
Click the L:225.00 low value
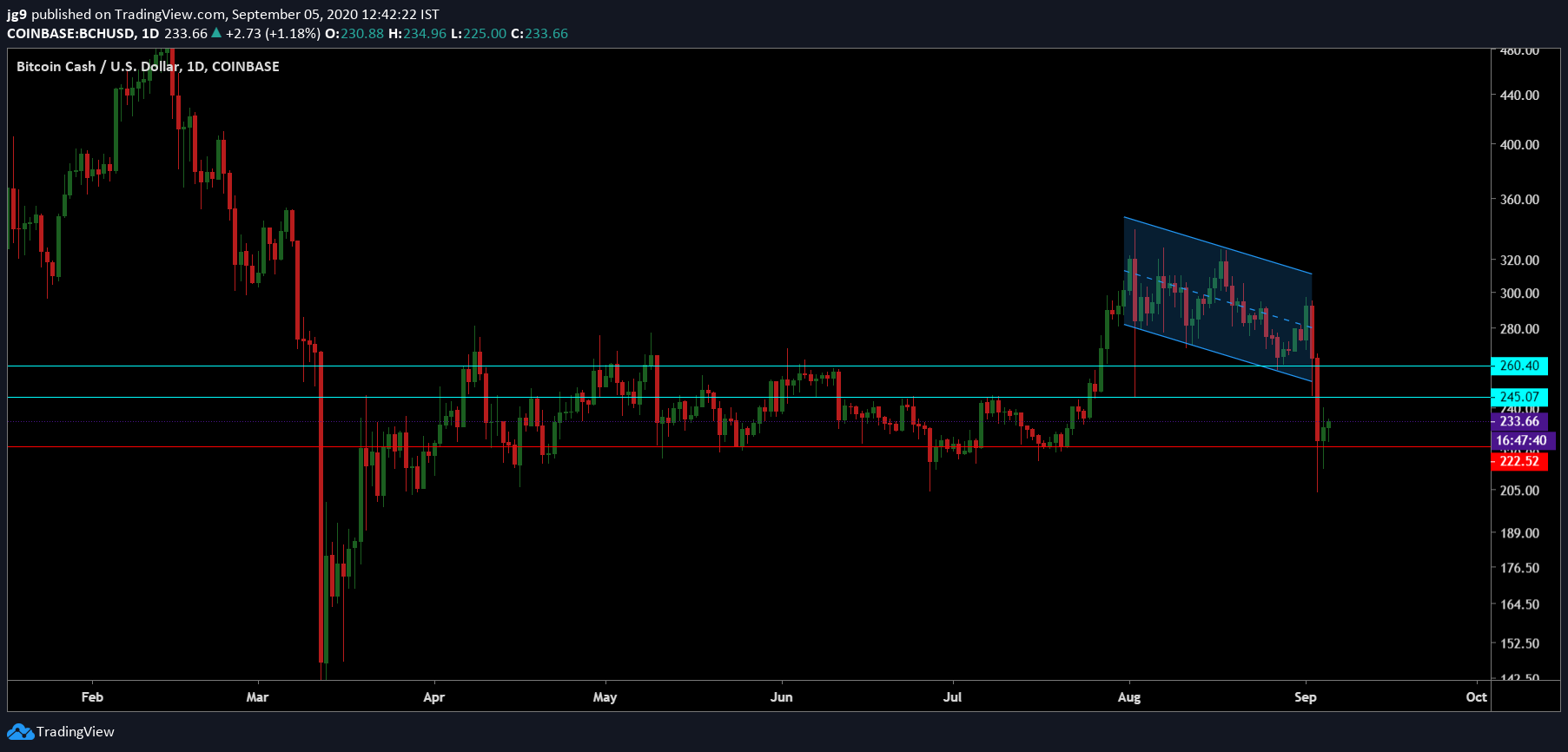[x=479, y=34]
